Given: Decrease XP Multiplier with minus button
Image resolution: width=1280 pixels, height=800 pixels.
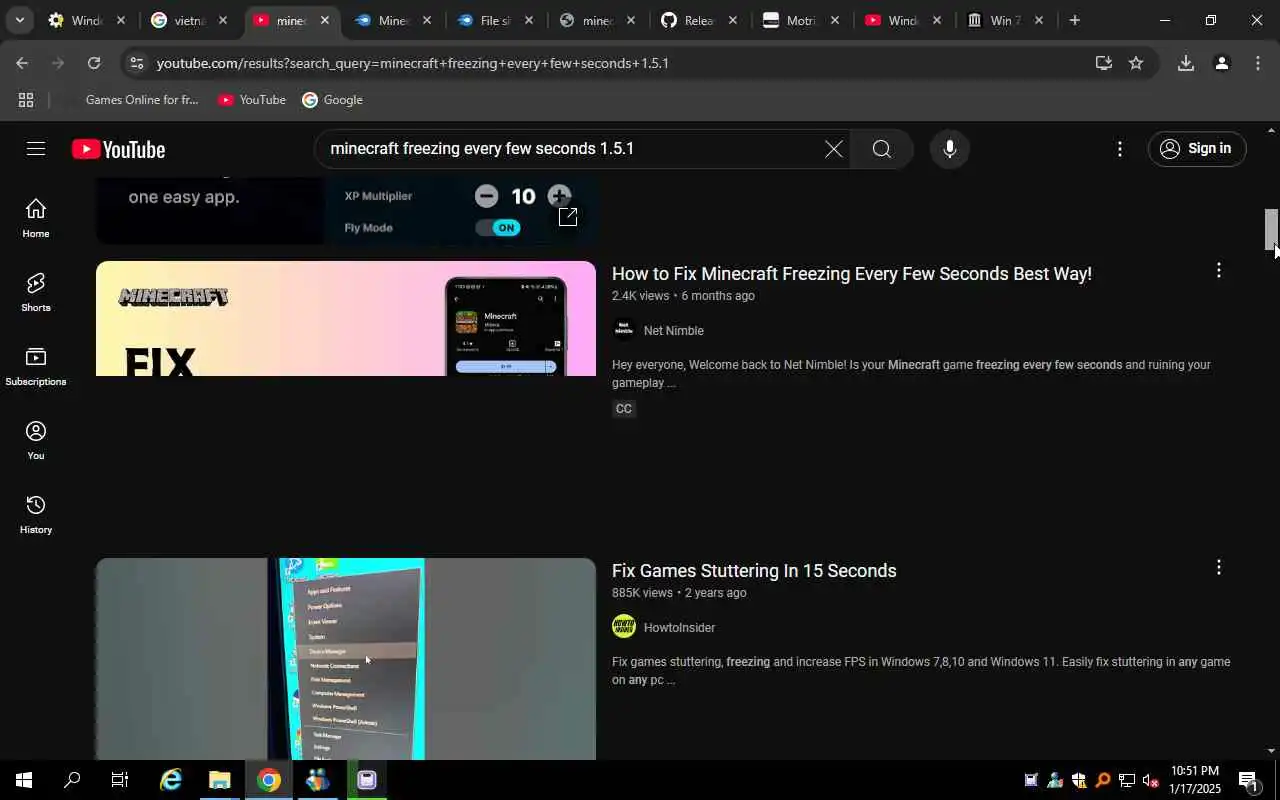Looking at the screenshot, I should (486, 196).
